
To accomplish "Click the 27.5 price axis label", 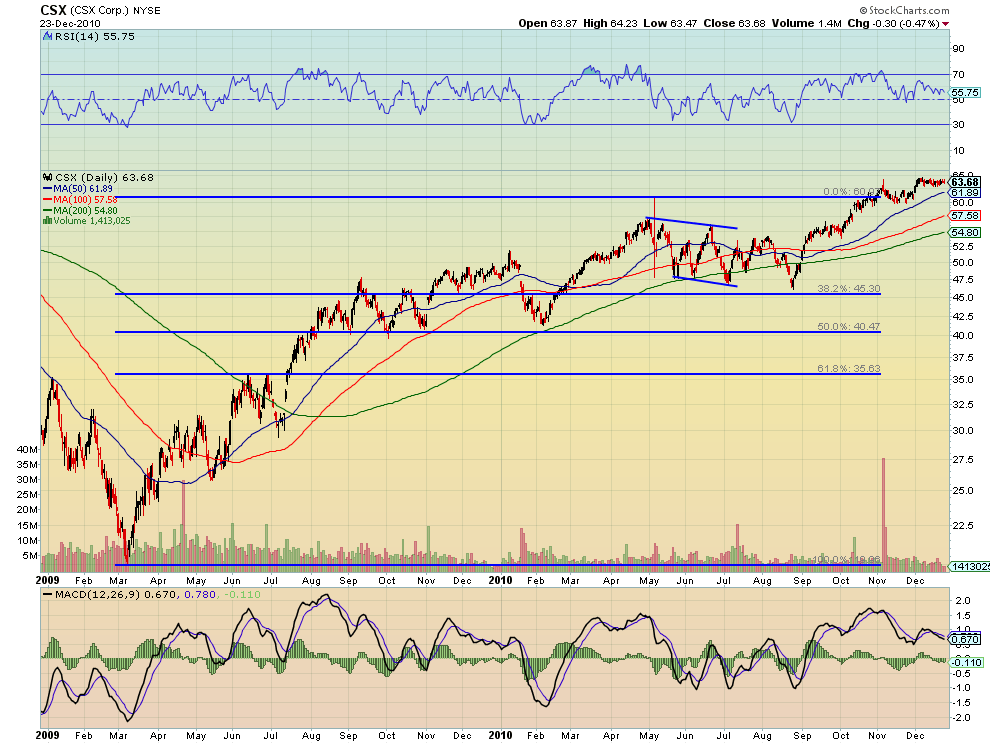I will [961, 460].
